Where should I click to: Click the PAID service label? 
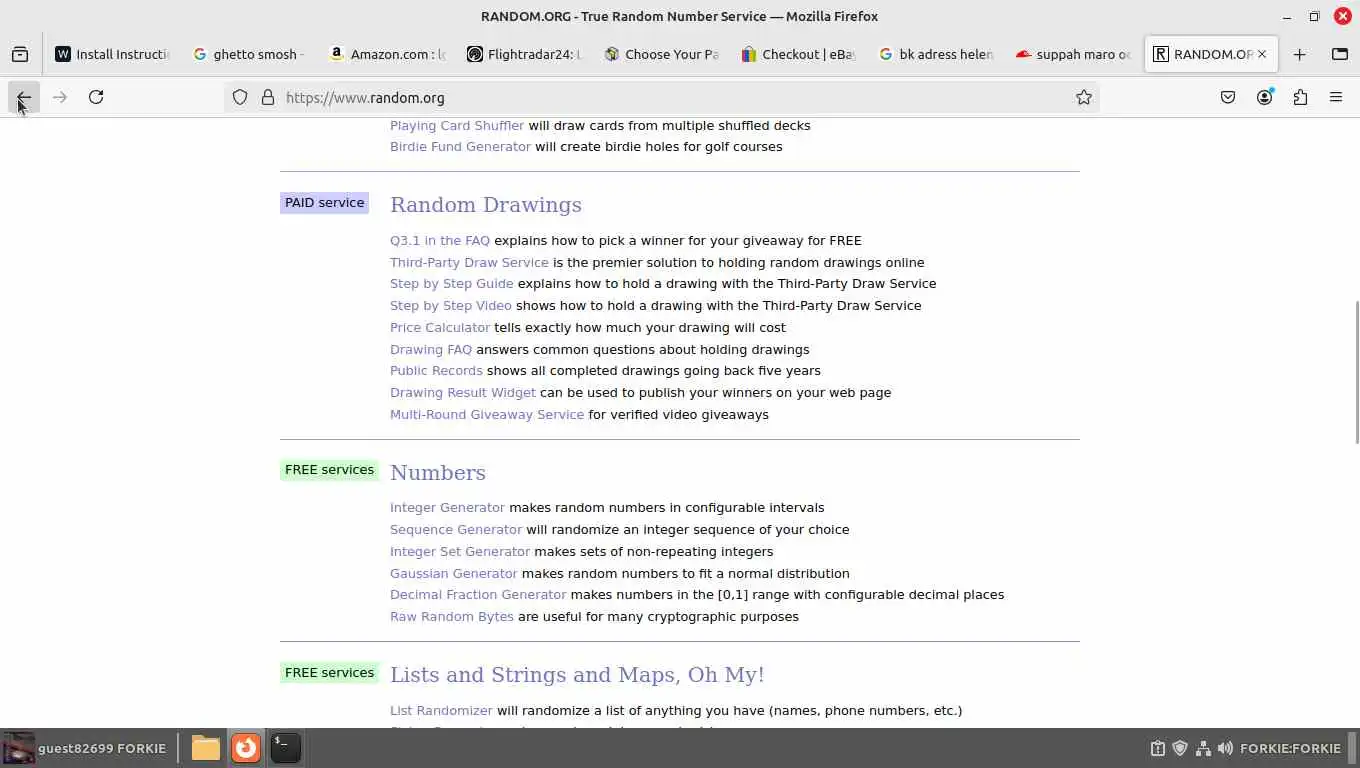click(325, 203)
